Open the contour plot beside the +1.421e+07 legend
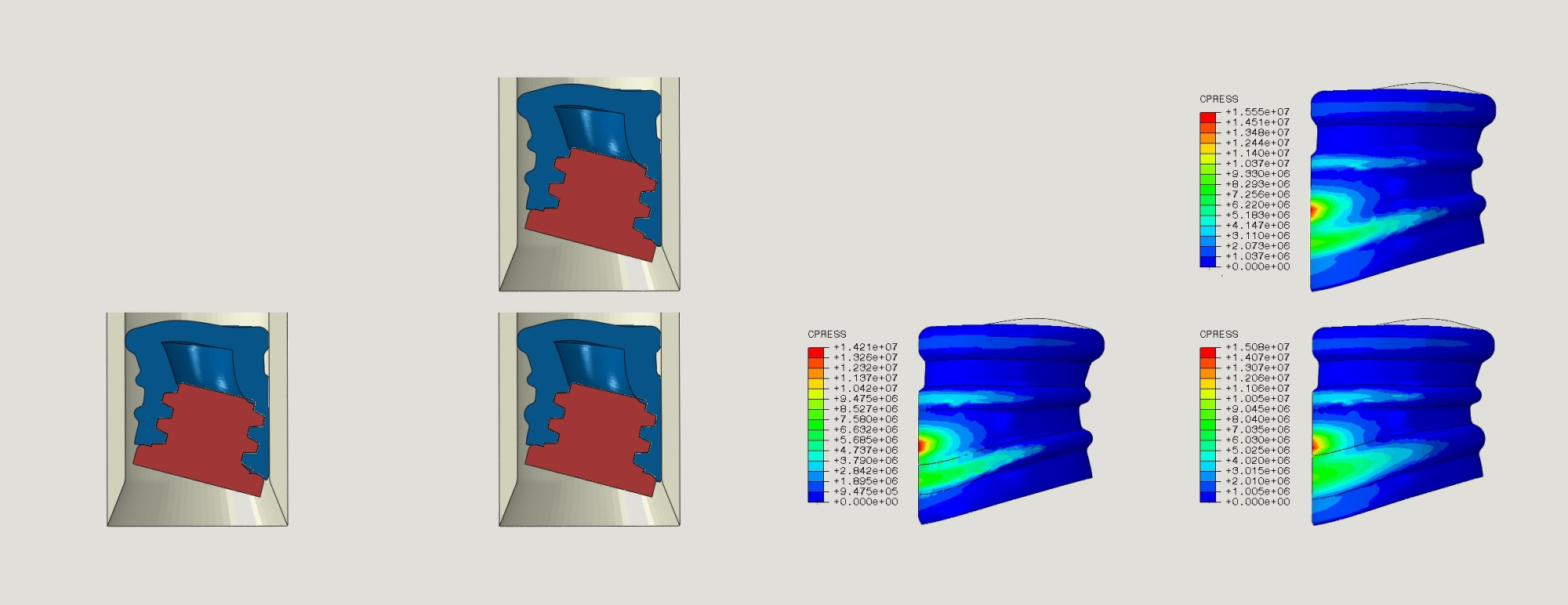Screen dimensions: 1568x605 (x=1011, y=422)
